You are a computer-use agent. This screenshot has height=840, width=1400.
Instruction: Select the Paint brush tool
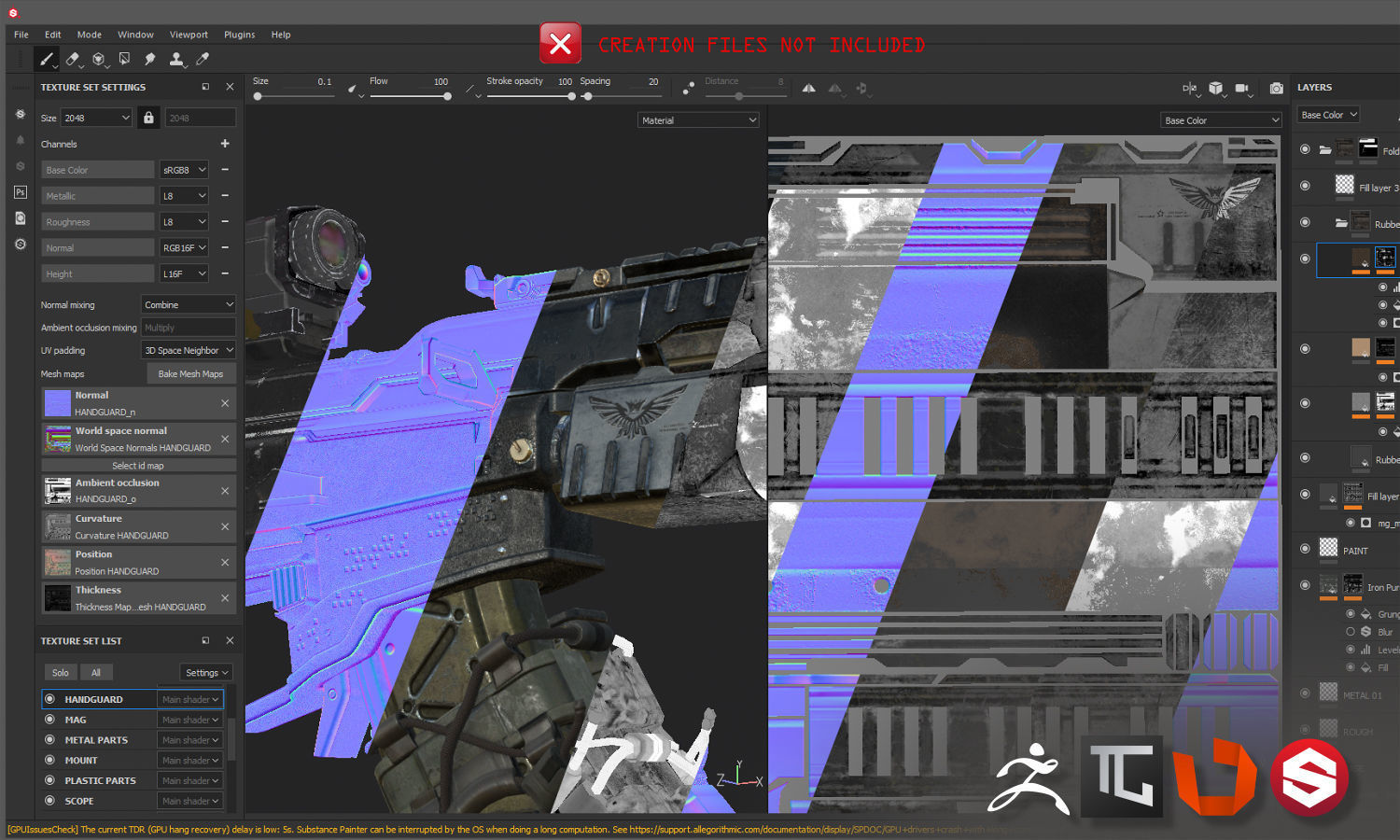[x=46, y=59]
